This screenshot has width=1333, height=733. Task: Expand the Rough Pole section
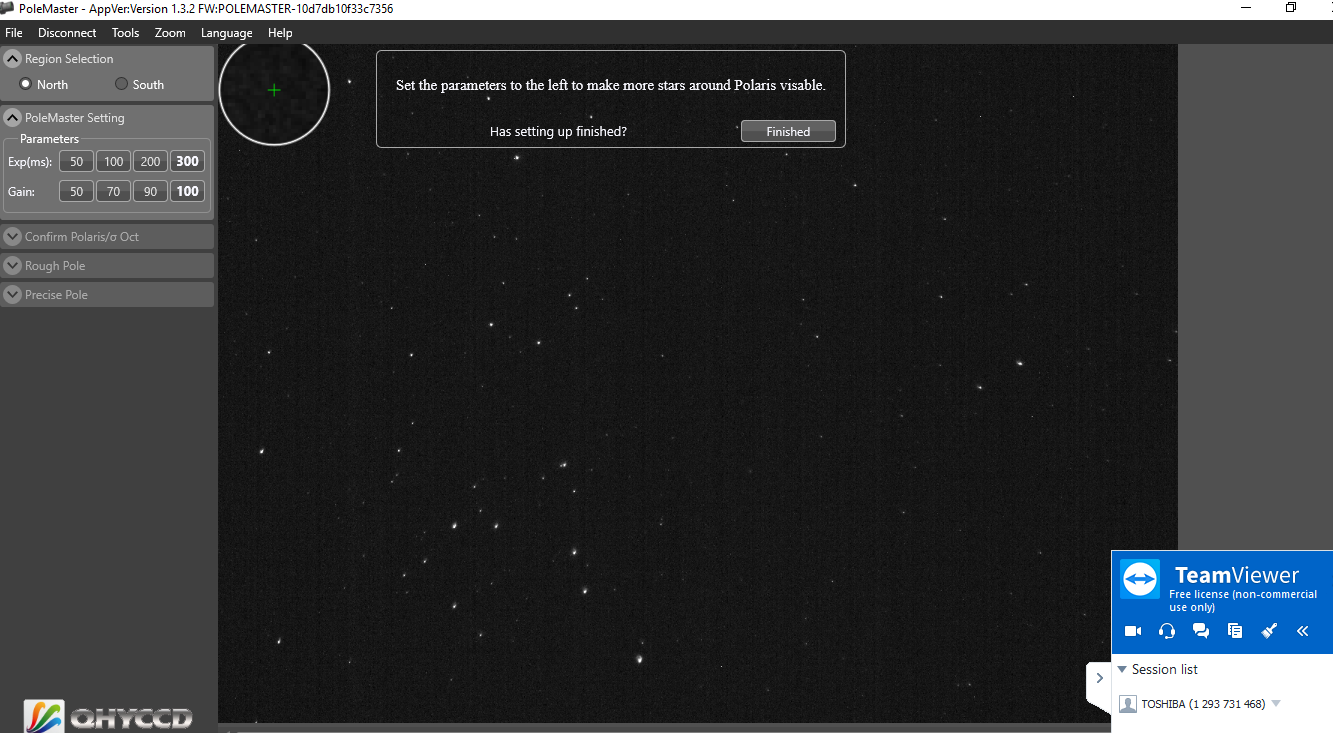13,265
